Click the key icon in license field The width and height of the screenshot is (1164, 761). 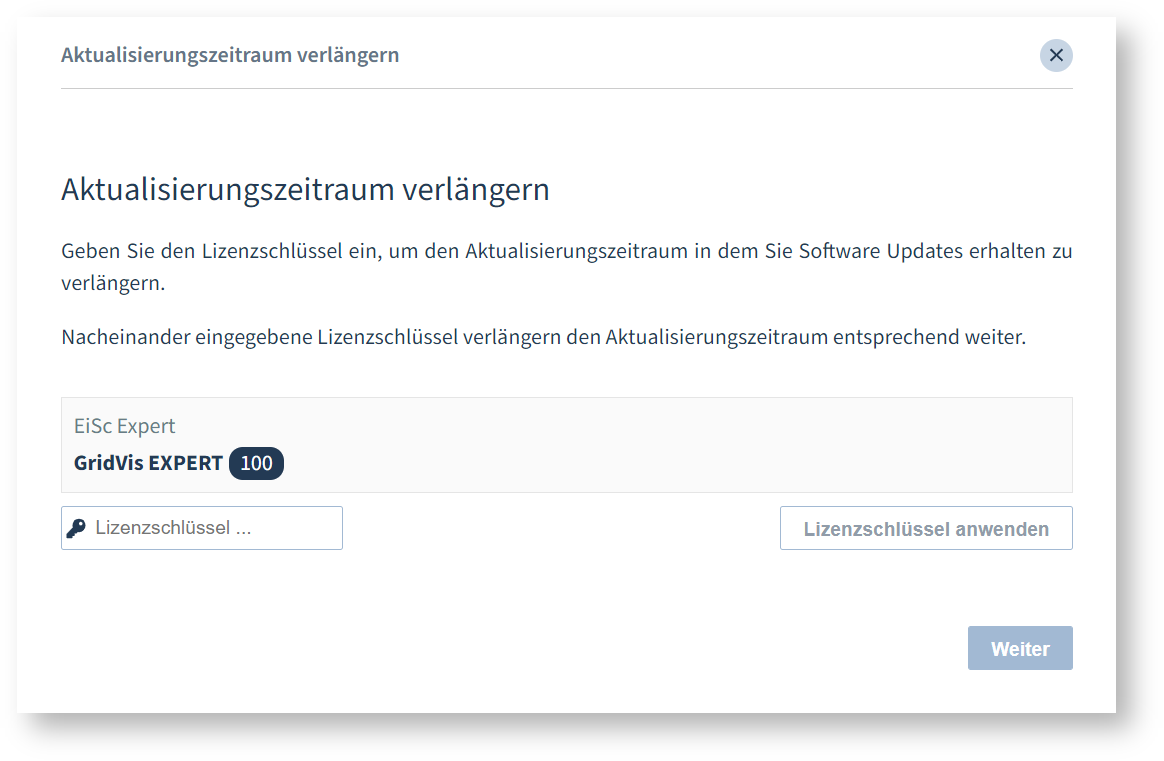76,528
